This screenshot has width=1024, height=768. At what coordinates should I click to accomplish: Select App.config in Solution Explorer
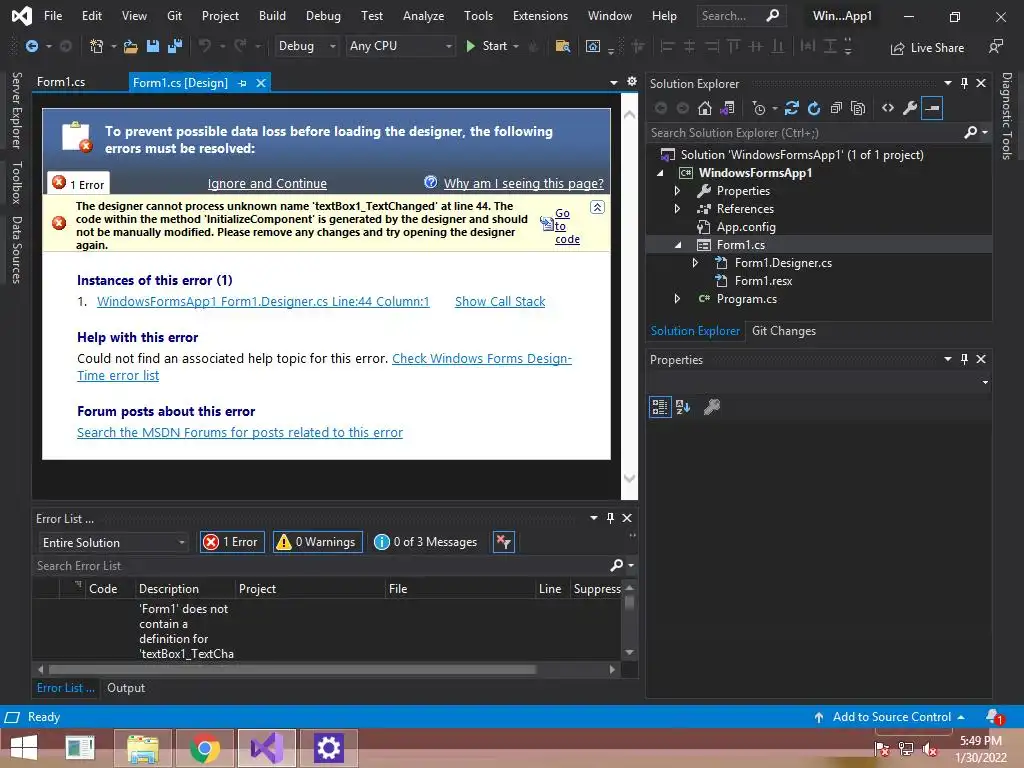pos(746,227)
